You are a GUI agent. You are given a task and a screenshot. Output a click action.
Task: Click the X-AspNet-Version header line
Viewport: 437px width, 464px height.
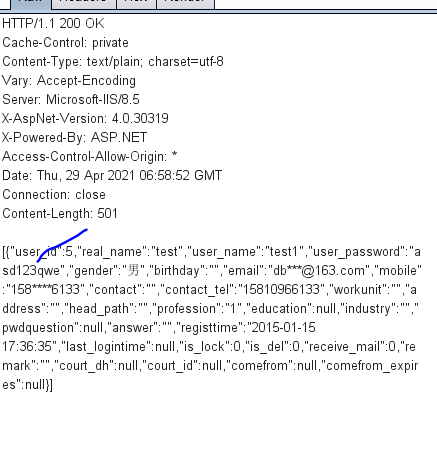(85, 119)
